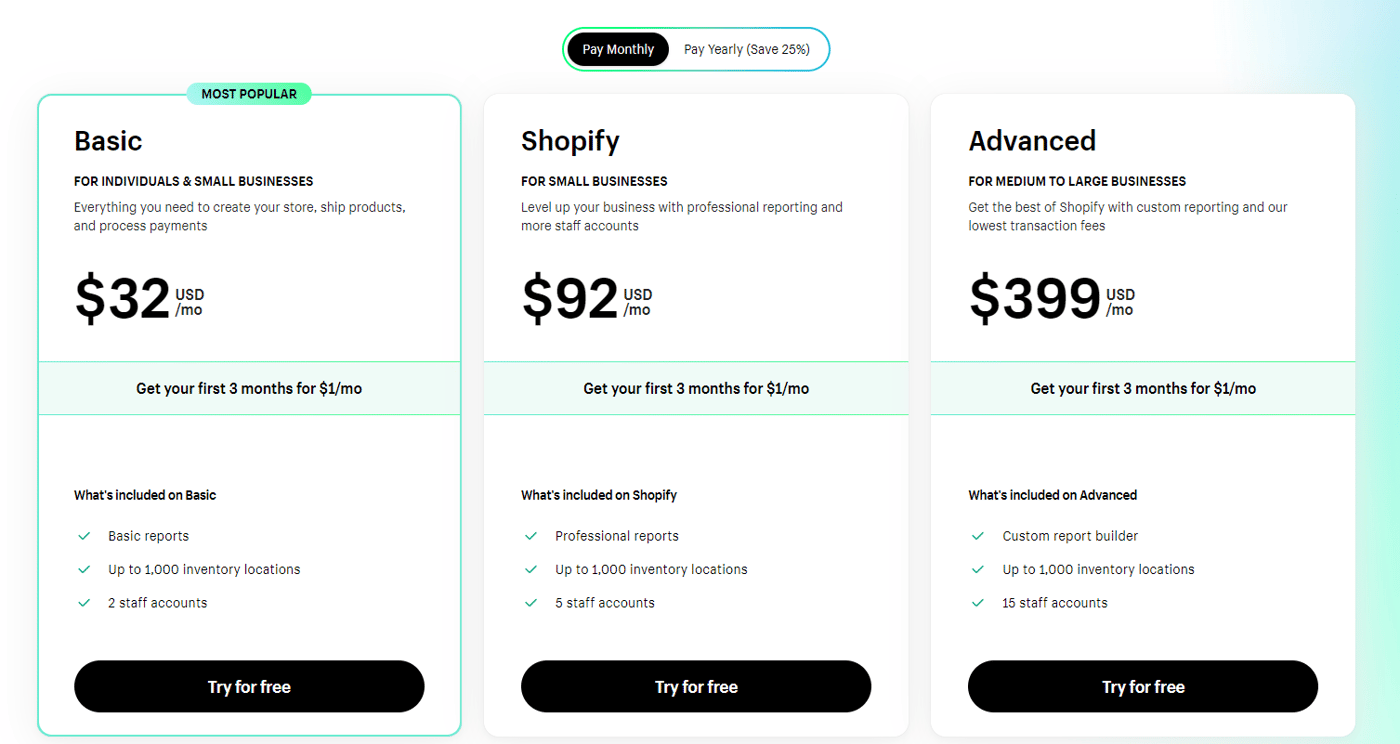Click the checkmark beside Advanced's inventory locations feature
This screenshot has height=744, width=1400.
[x=978, y=568]
